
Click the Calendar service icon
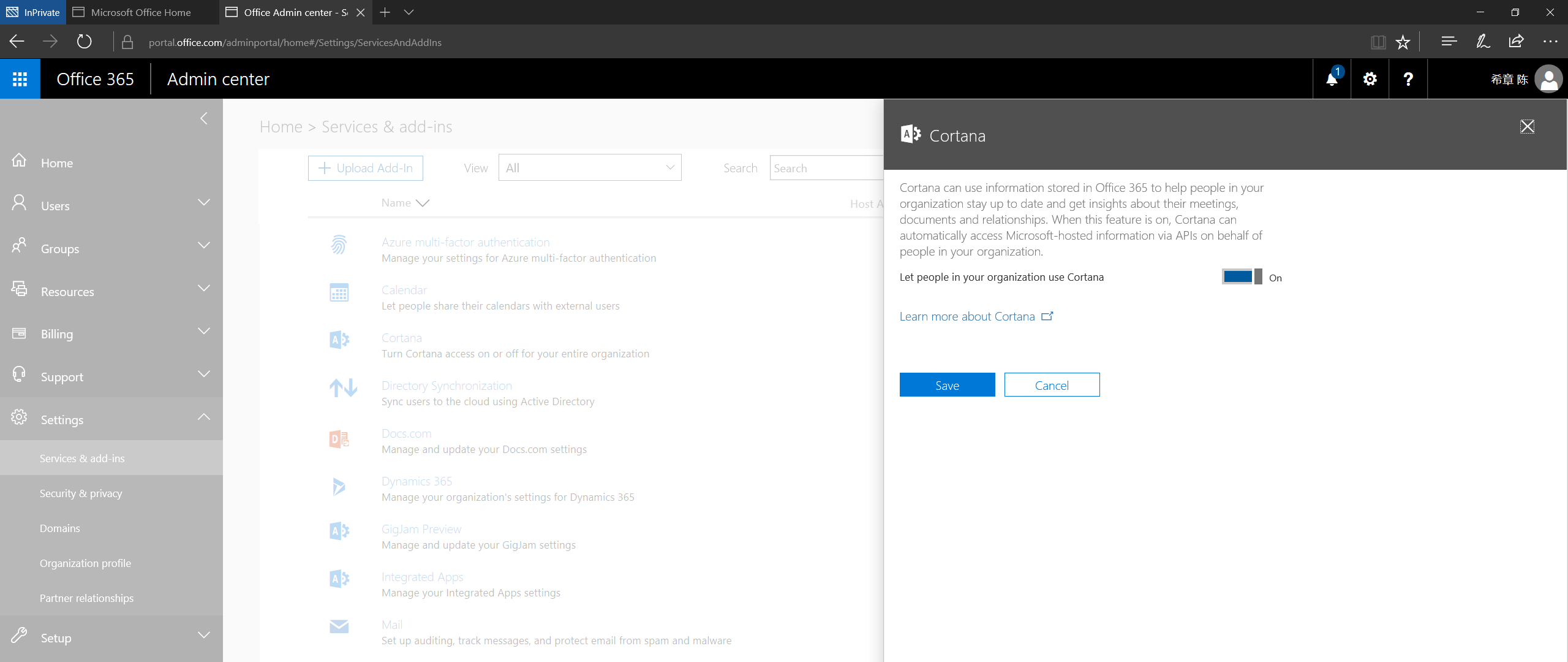339,293
